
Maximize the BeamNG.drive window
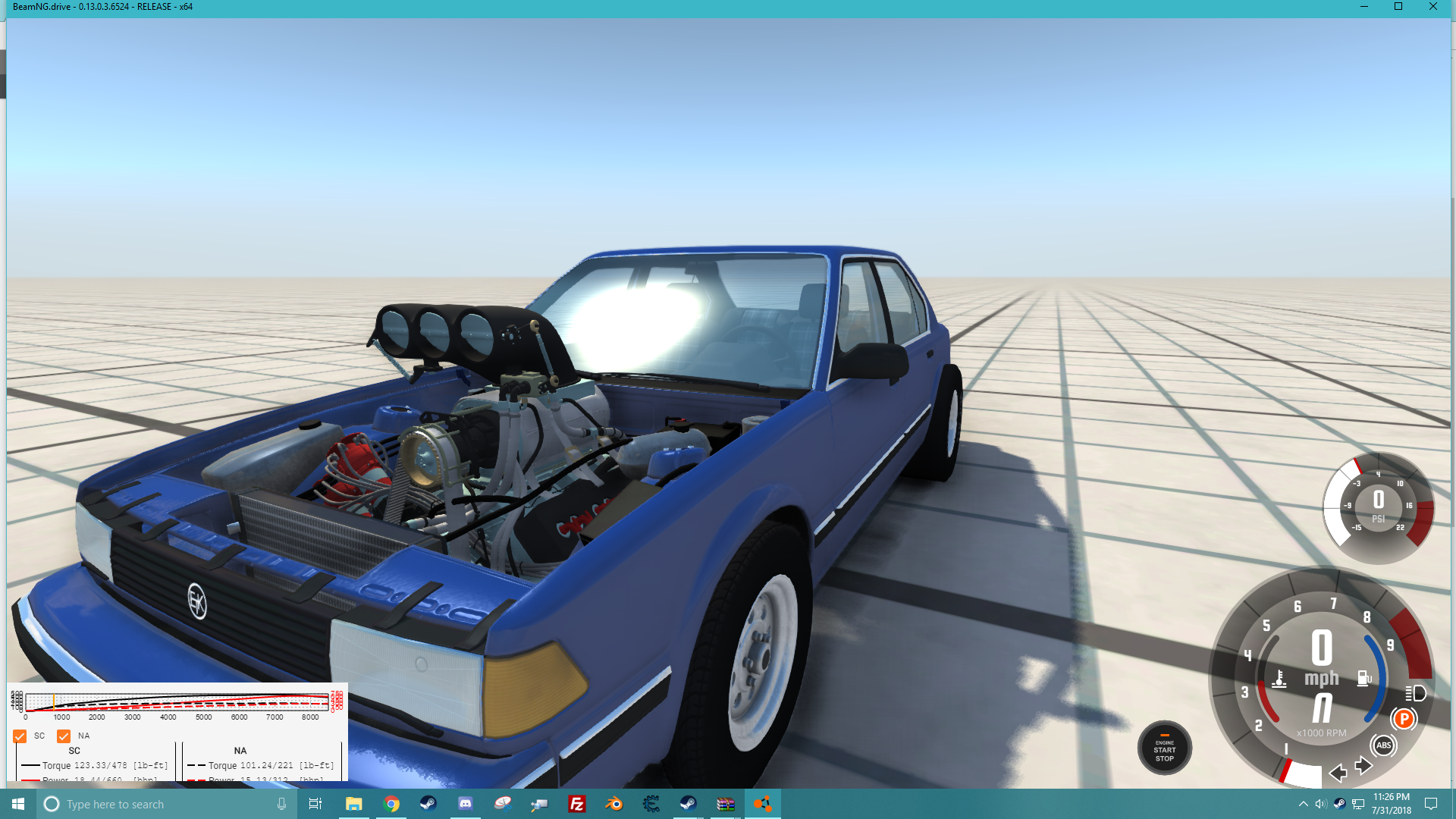[x=1398, y=7]
